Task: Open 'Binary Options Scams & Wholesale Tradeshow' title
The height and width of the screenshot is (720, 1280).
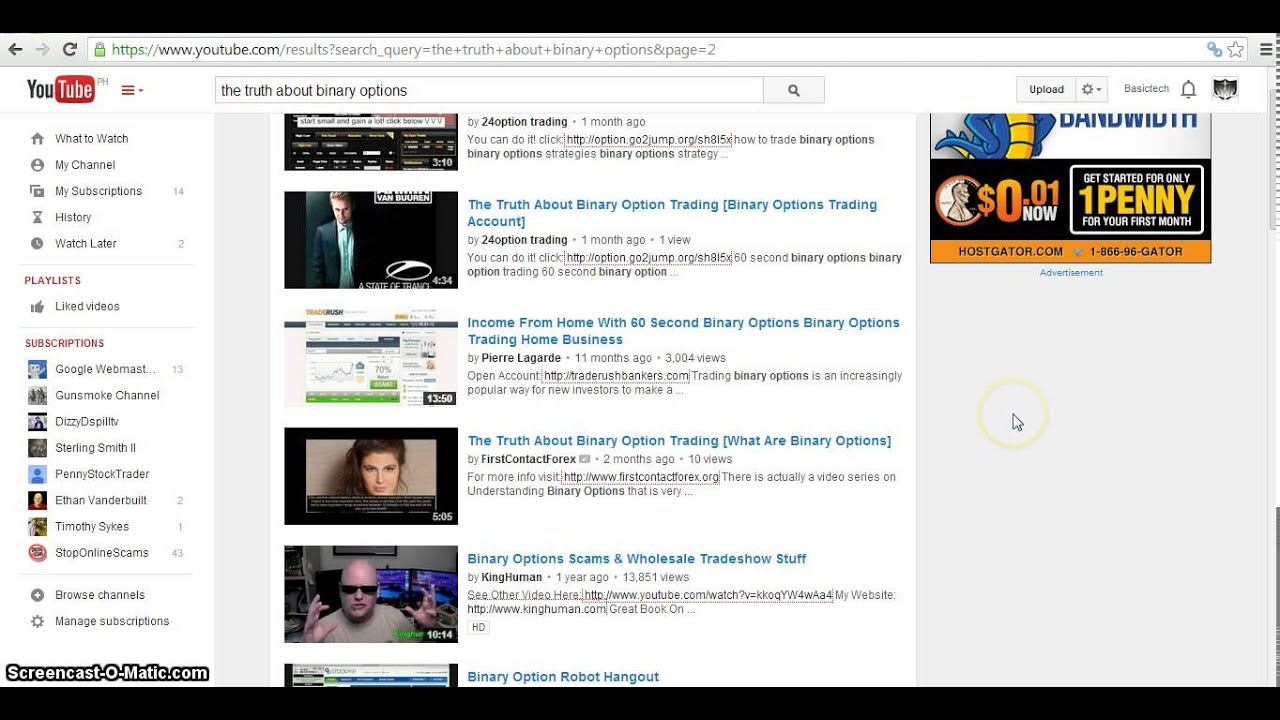Action: (x=637, y=559)
